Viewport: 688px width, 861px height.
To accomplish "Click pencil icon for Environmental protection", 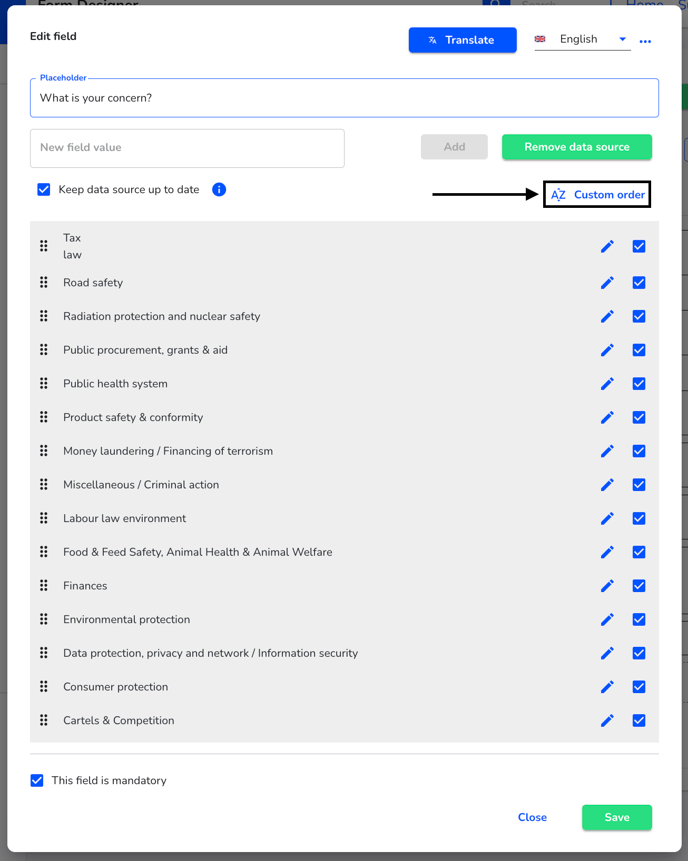I will (607, 619).
